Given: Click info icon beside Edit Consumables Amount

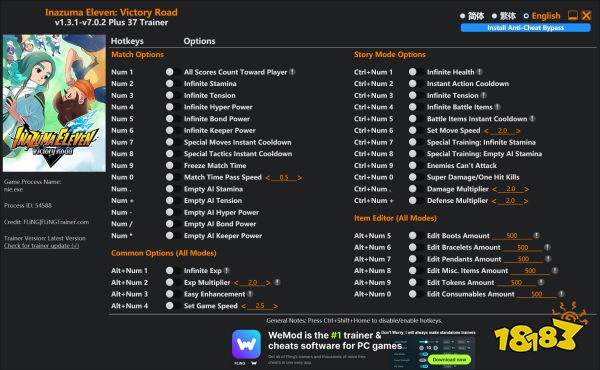Looking at the screenshot, I should click(x=561, y=294).
